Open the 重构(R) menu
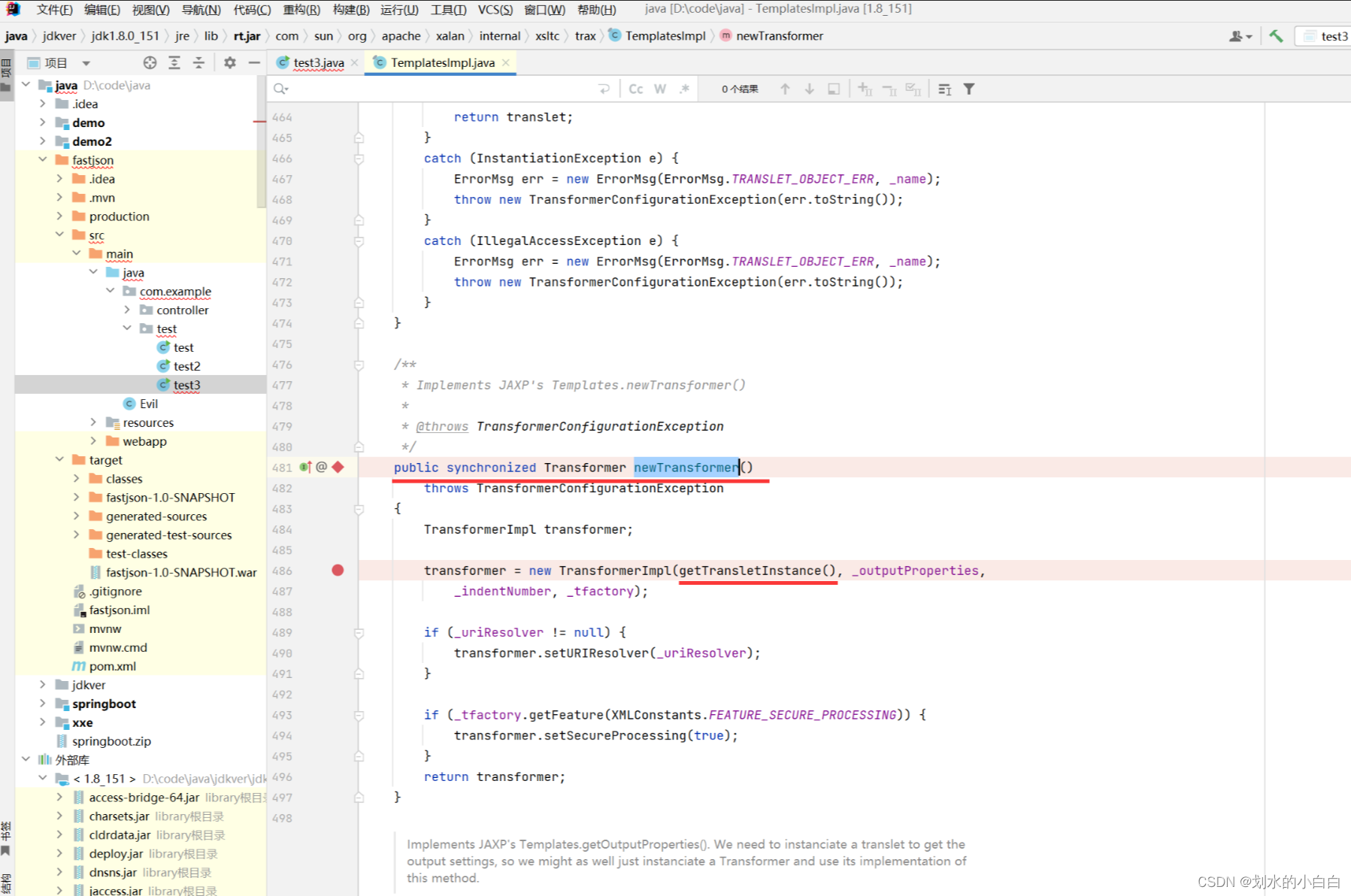This screenshot has width=1351, height=896. point(301,9)
